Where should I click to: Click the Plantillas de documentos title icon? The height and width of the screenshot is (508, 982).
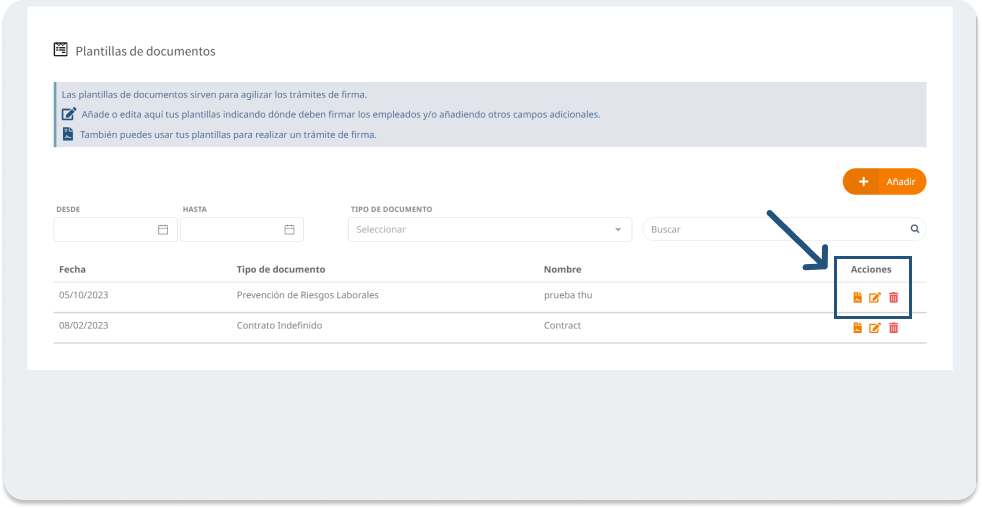[x=61, y=49]
